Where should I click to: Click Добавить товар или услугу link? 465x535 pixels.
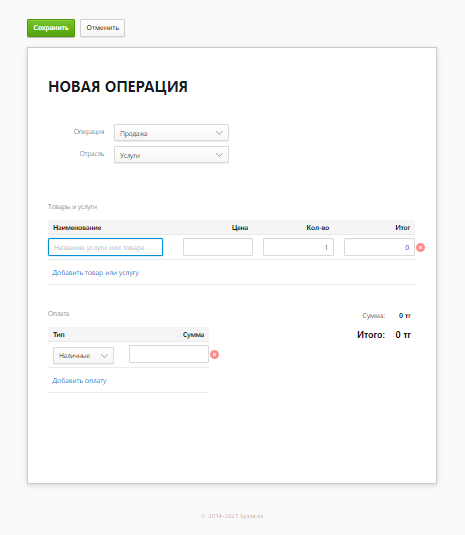[x=96, y=273]
